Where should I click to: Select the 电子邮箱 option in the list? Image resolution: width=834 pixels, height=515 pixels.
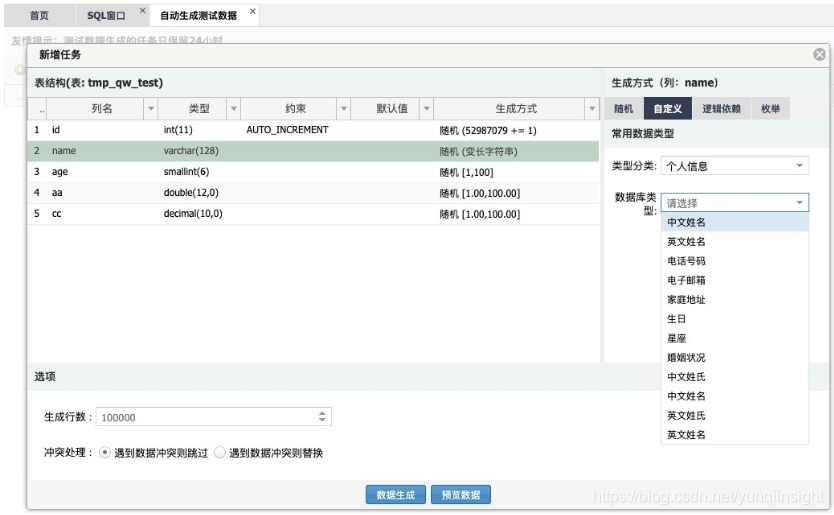tap(735, 280)
